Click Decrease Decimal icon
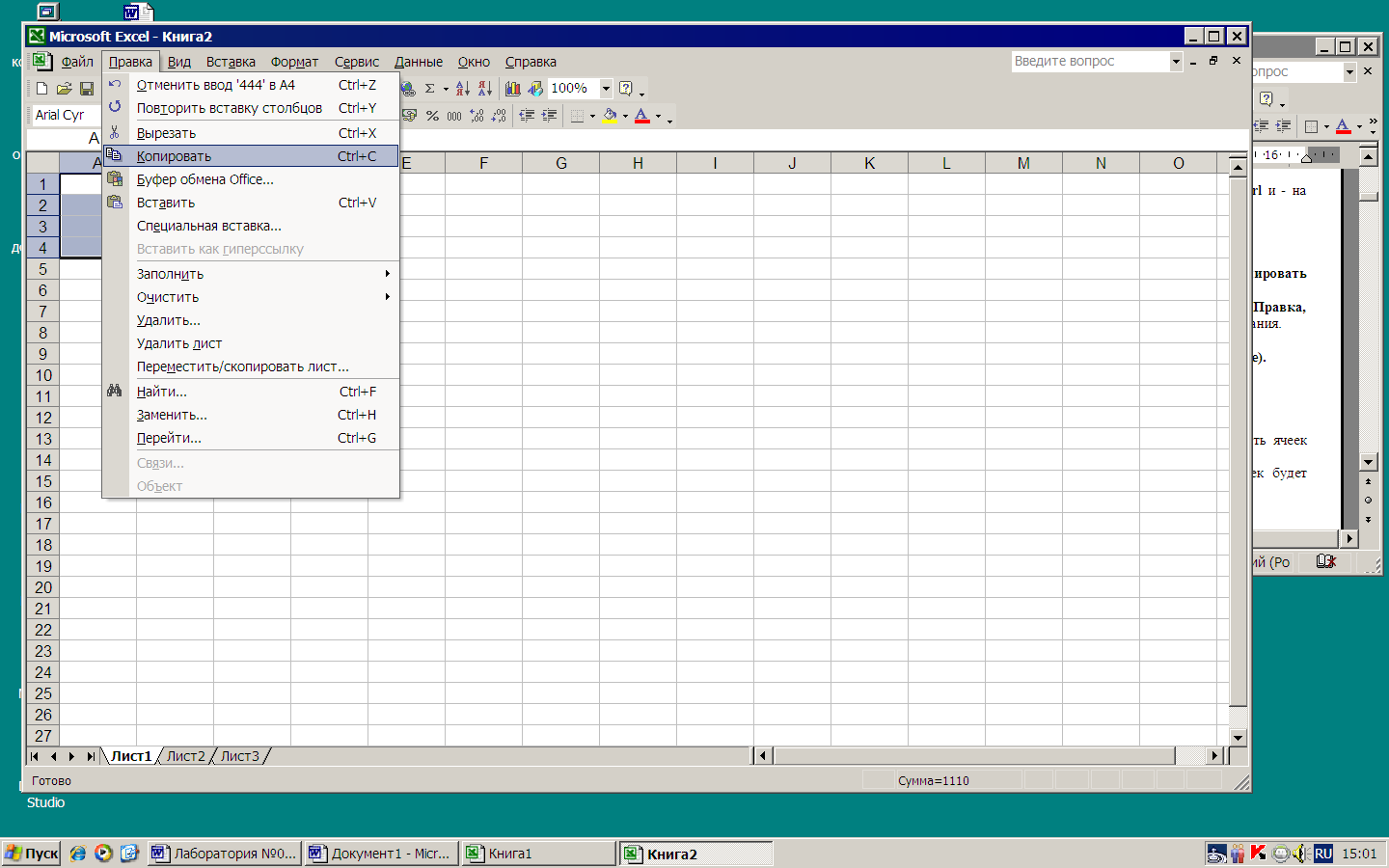 (x=499, y=116)
